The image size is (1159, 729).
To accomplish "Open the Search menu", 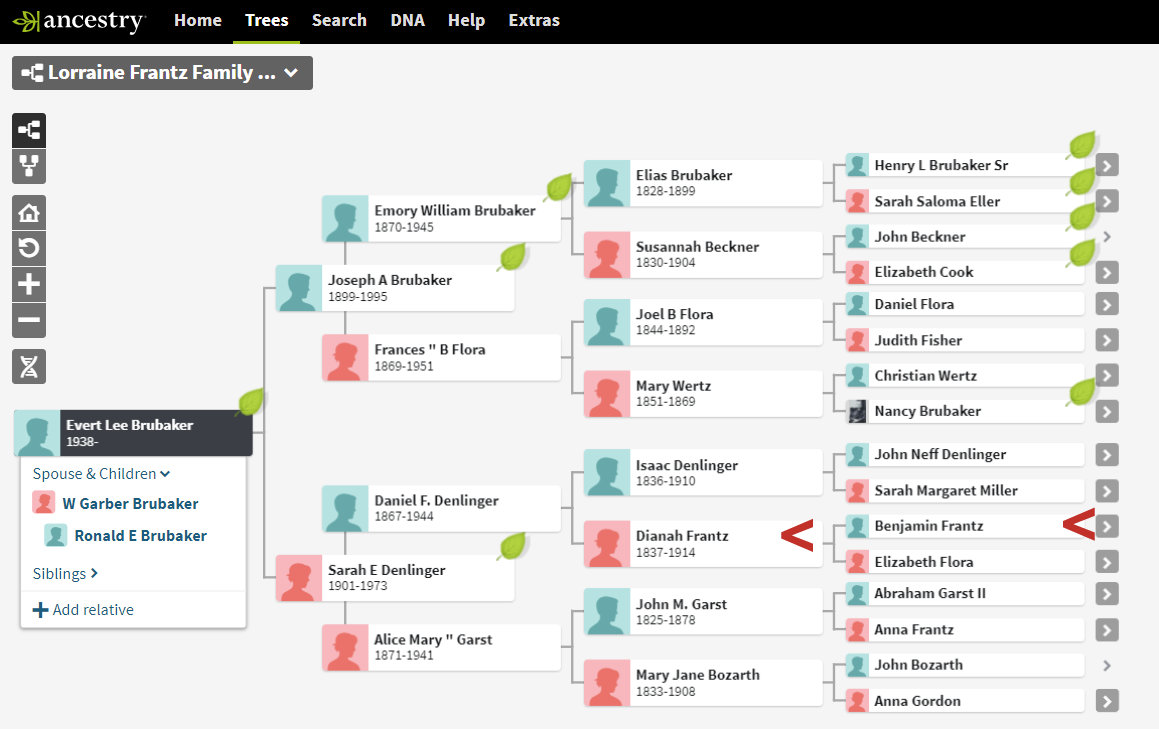I will click(339, 20).
